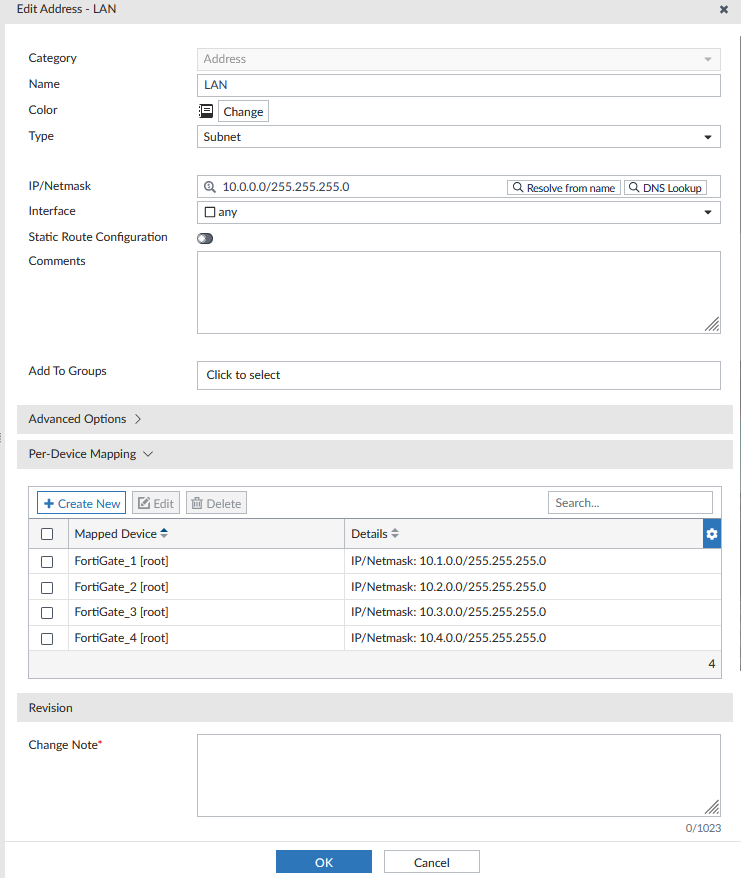
Task: Collapse the Per-Device Mapping section
Action: (90, 454)
